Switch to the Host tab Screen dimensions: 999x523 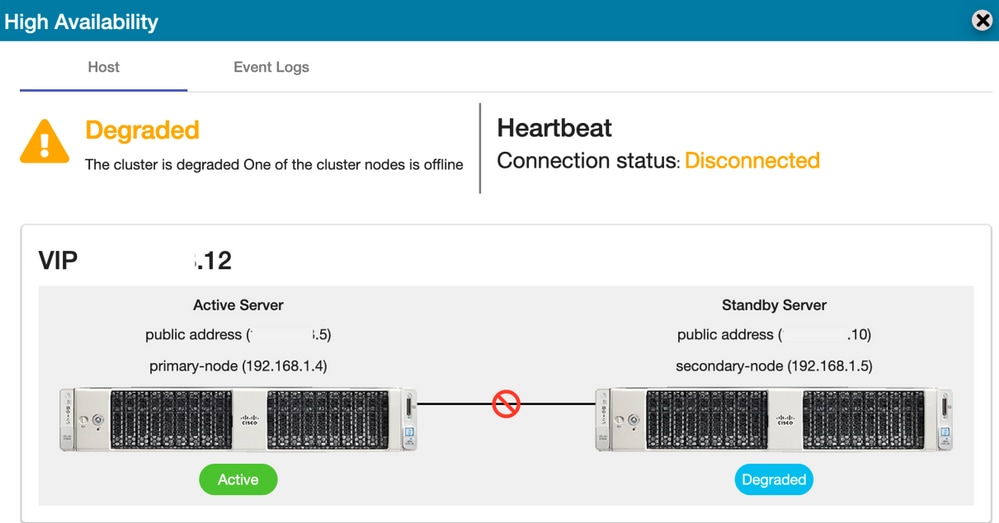(x=103, y=67)
